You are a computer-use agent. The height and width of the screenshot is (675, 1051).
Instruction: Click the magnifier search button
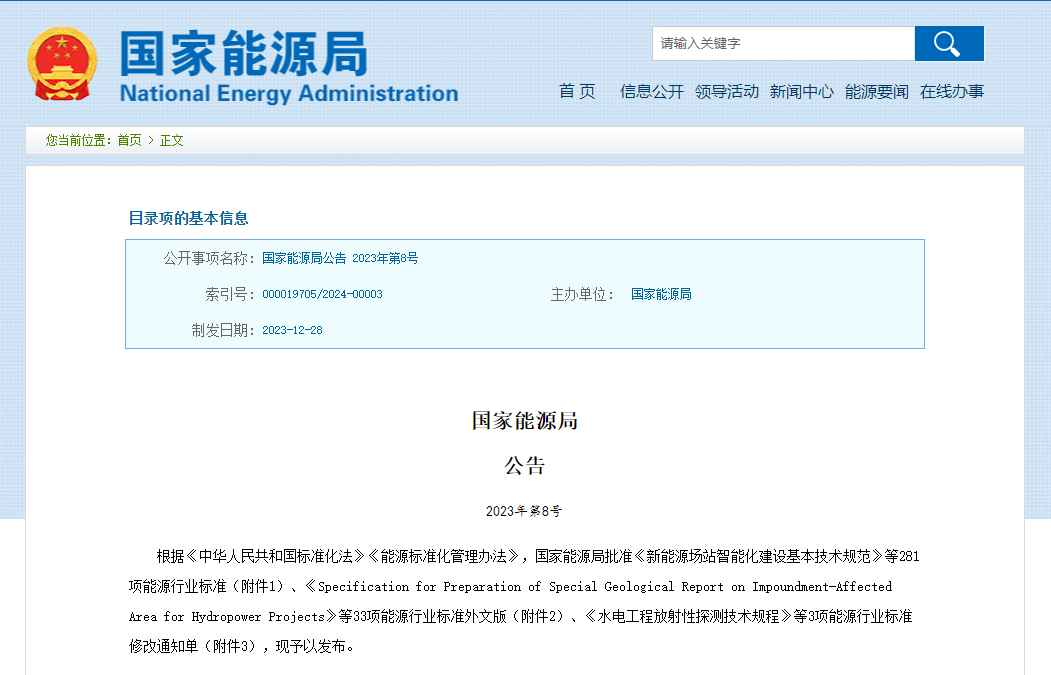[x=948, y=44]
